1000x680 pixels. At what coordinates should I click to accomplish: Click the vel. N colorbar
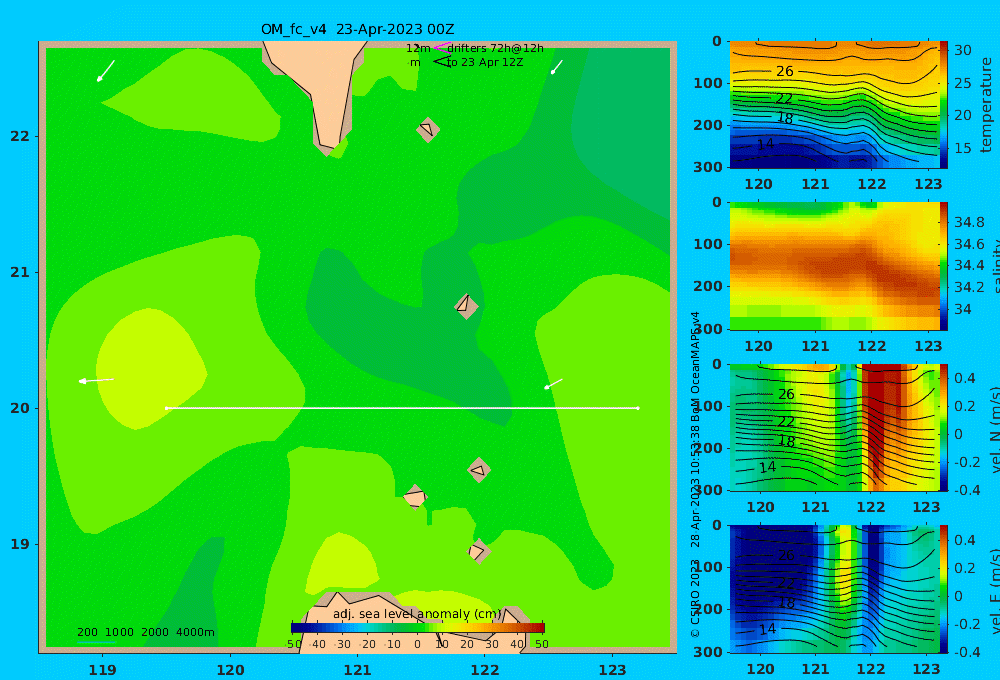point(944,427)
